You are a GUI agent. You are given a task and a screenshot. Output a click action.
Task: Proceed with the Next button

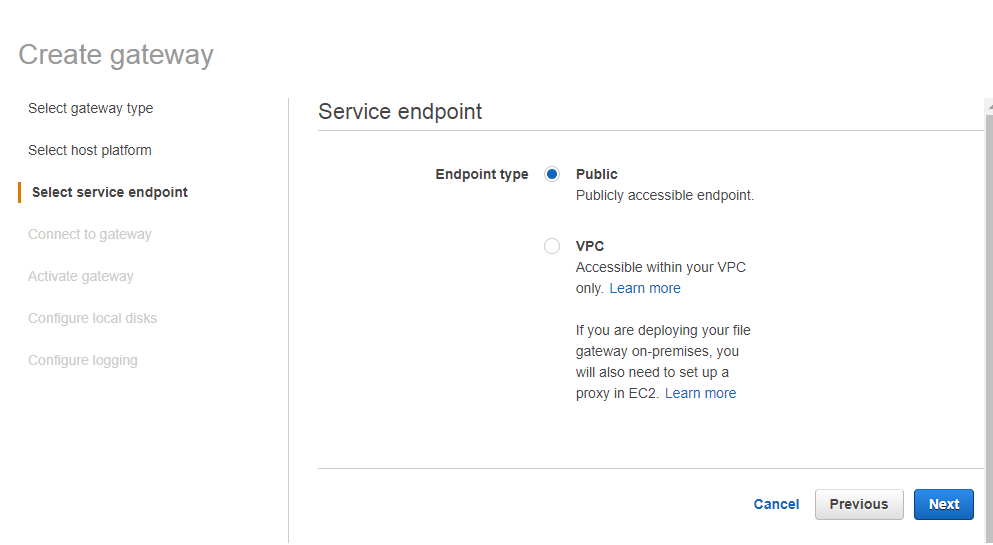coord(943,504)
